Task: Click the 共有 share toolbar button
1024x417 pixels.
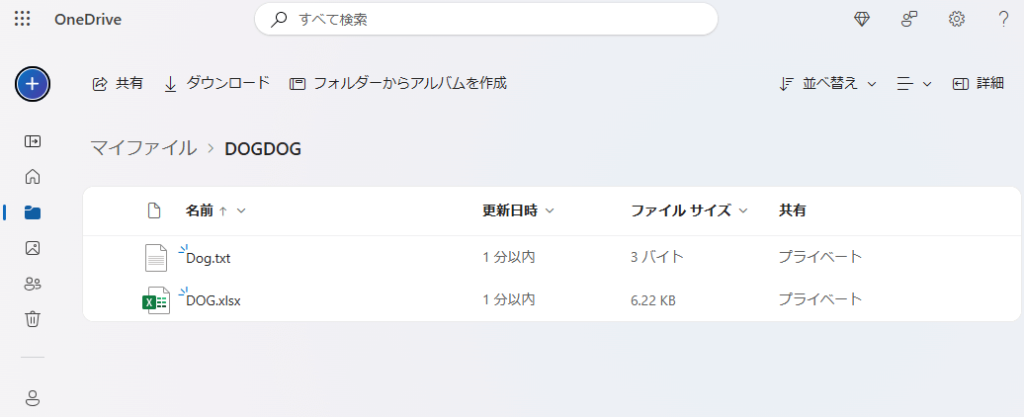Action: tap(118, 84)
